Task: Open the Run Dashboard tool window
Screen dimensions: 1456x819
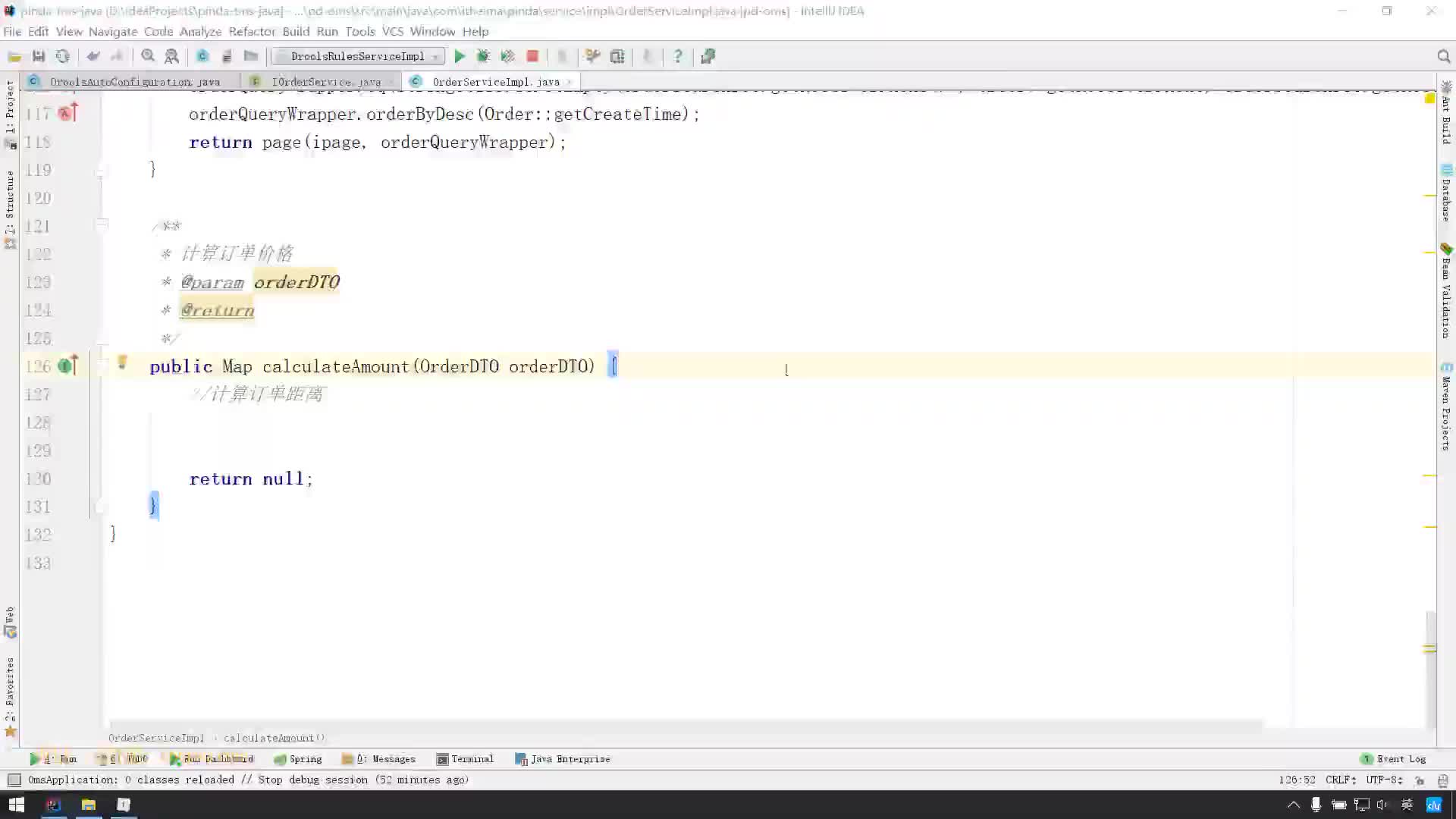Action: [212, 758]
